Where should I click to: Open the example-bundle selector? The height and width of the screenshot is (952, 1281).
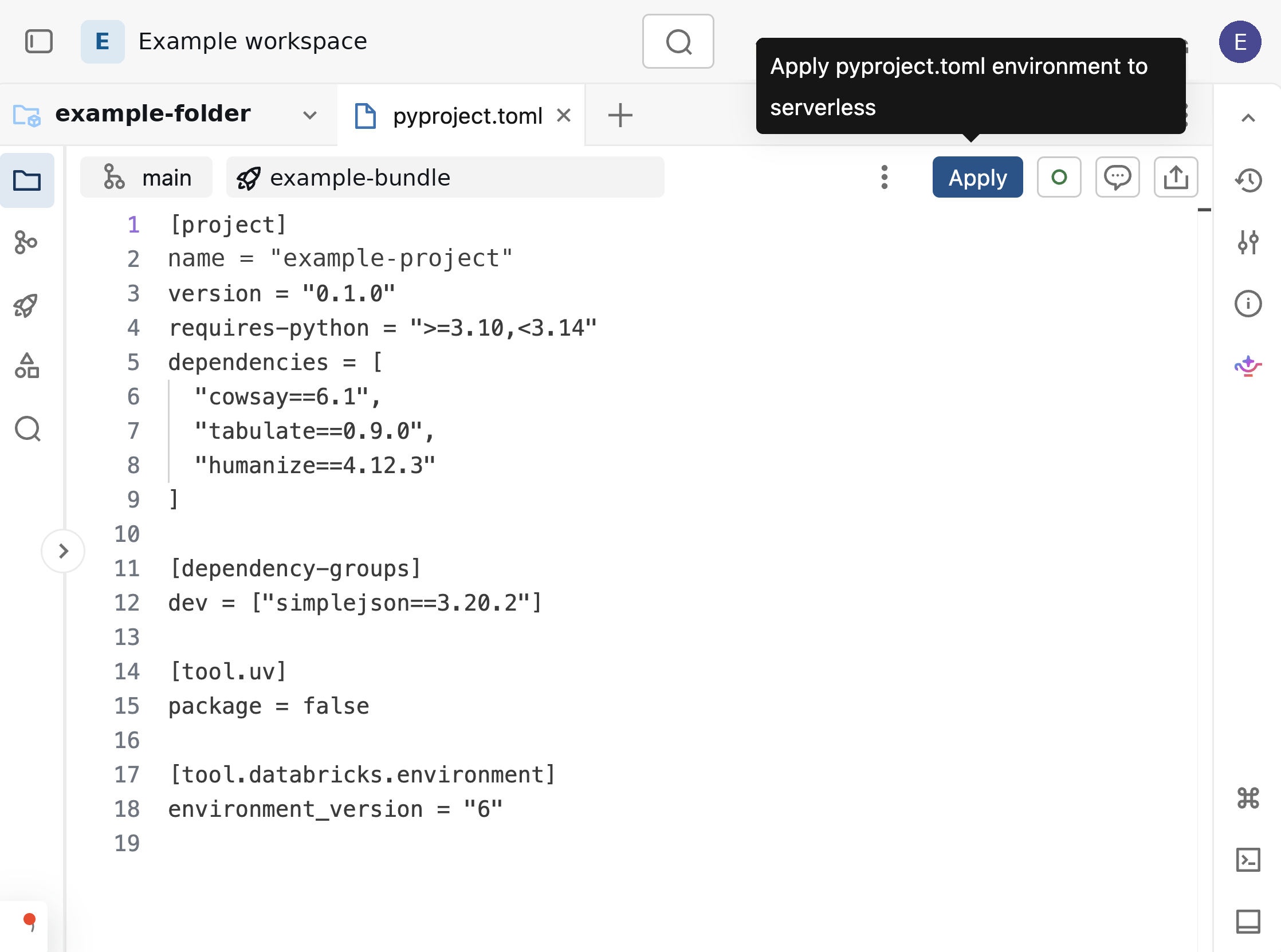445,177
